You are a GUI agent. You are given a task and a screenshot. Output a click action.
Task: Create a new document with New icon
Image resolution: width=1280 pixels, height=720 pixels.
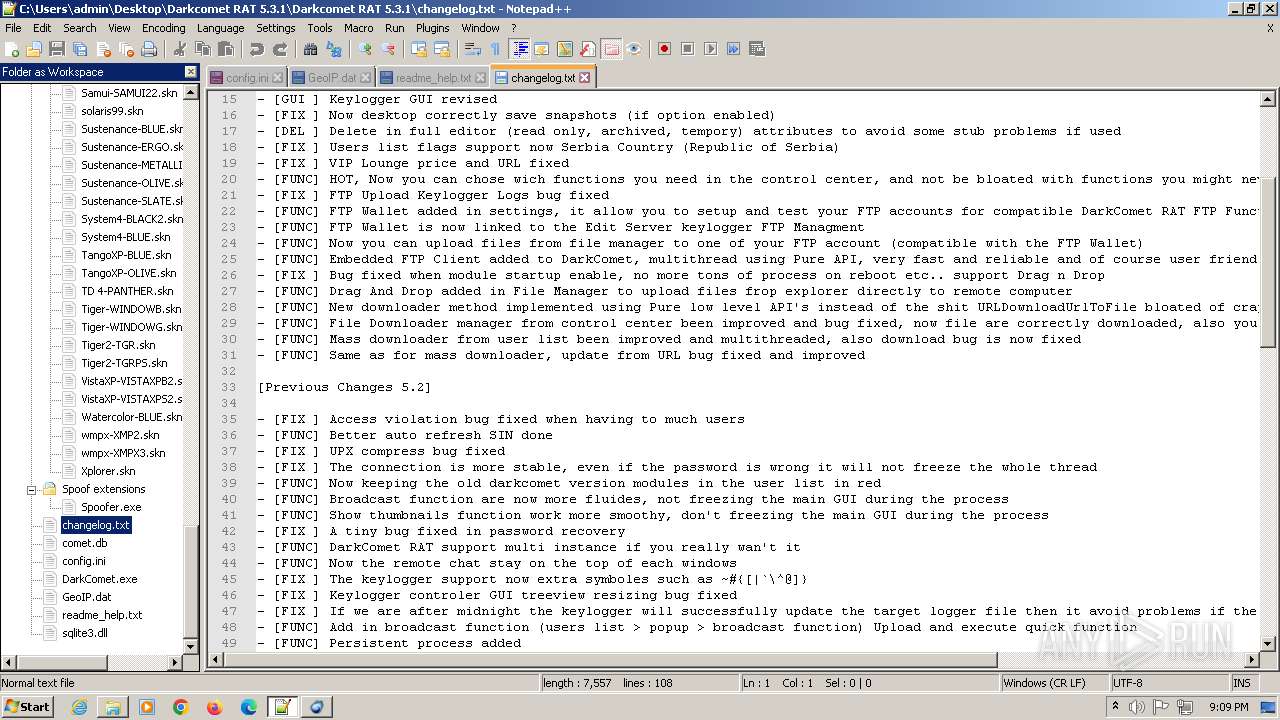tap(12, 49)
